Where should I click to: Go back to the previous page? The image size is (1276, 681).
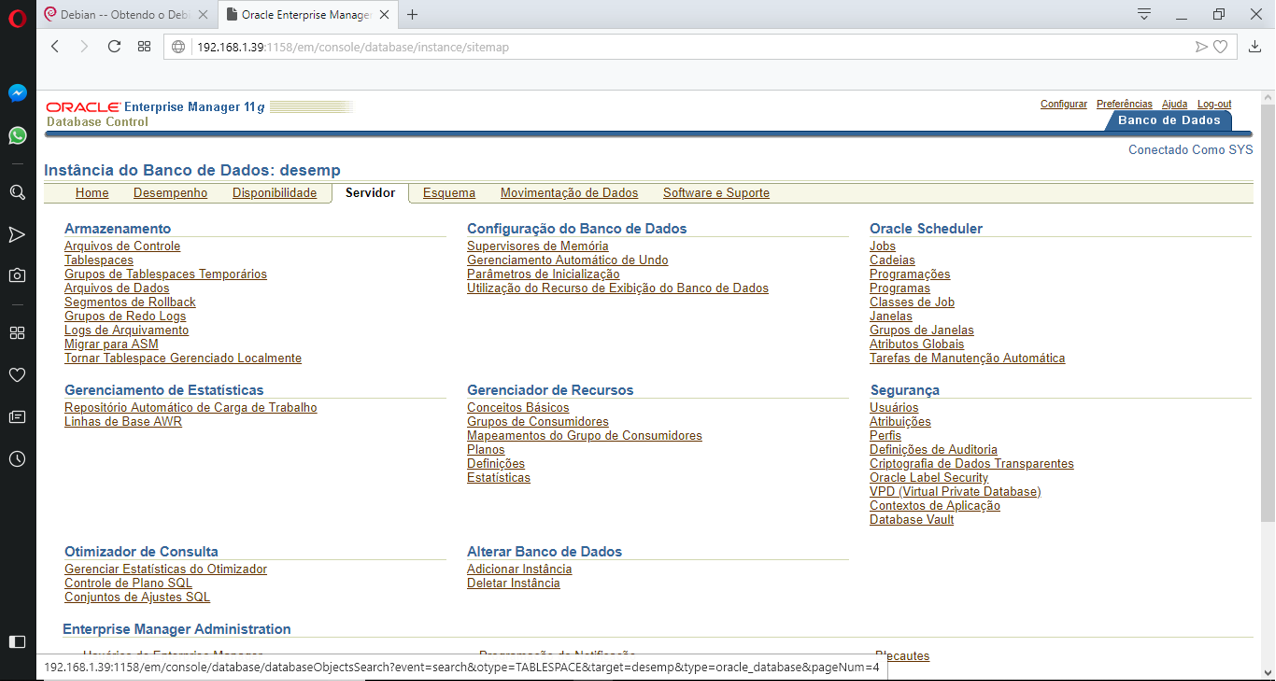(x=55, y=47)
